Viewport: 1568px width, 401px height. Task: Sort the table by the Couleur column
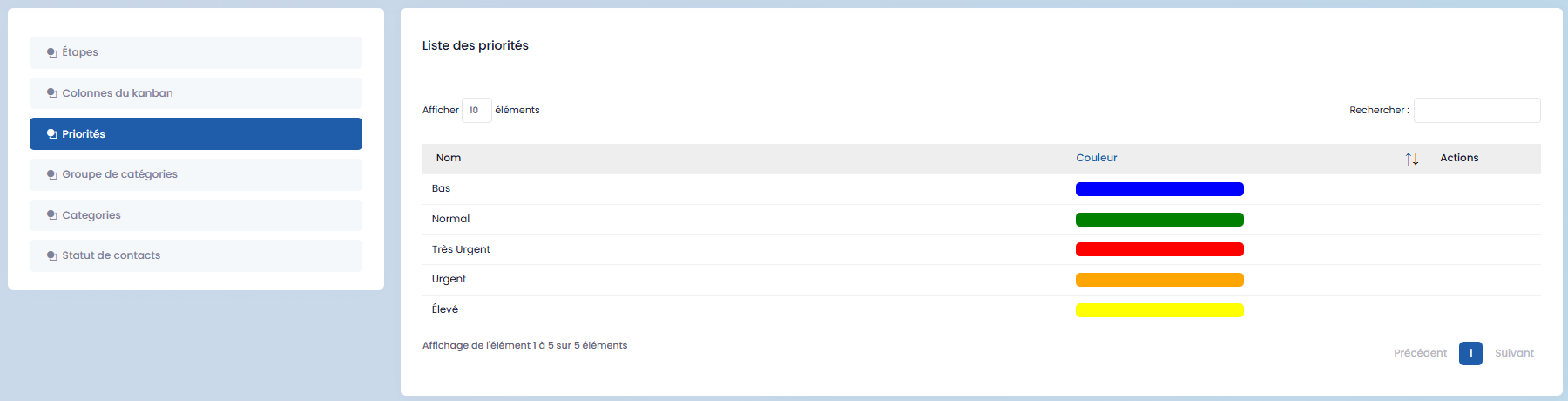[x=1096, y=158]
